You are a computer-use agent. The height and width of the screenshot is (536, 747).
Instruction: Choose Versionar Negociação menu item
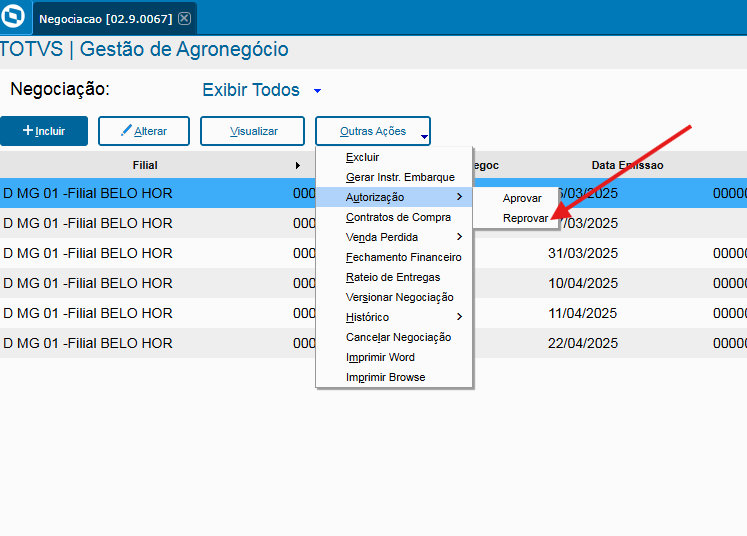pyautogui.click(x=394, y=297)
